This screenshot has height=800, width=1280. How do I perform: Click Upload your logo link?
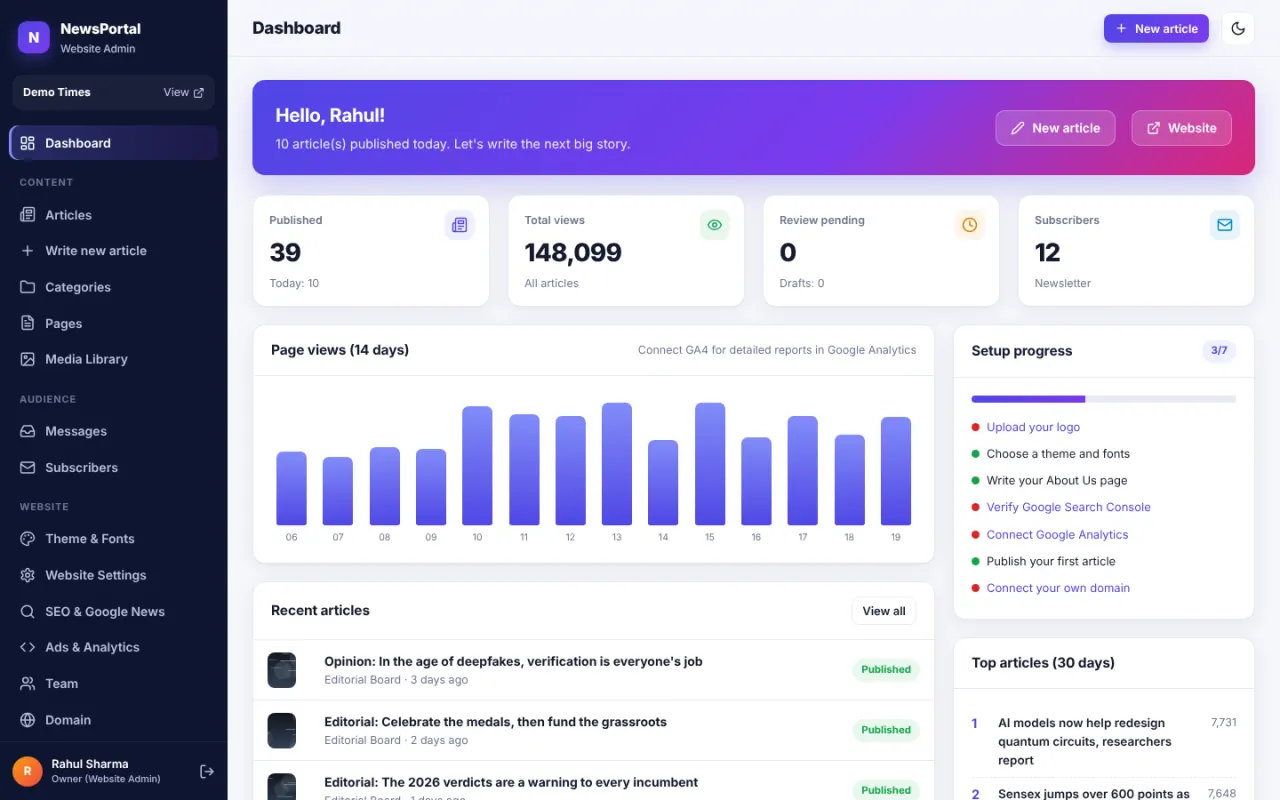click(1033, 427)
